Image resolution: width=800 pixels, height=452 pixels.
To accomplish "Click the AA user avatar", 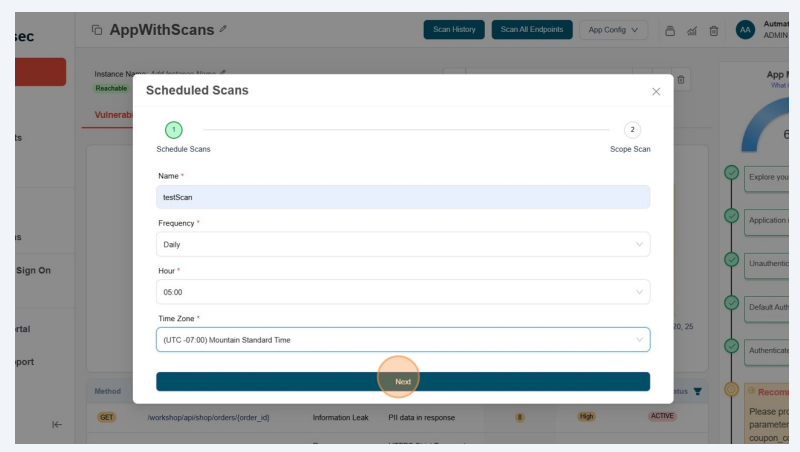I will pyautogui.click(x=745, y=30).
